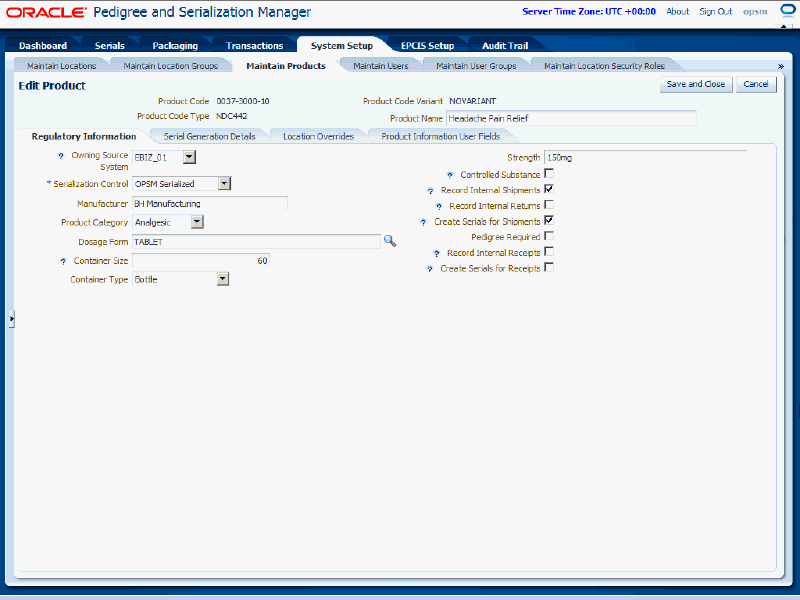Screen dimensions: 800x600
Task: Click the Sign Out link
Action: (715, 11)
